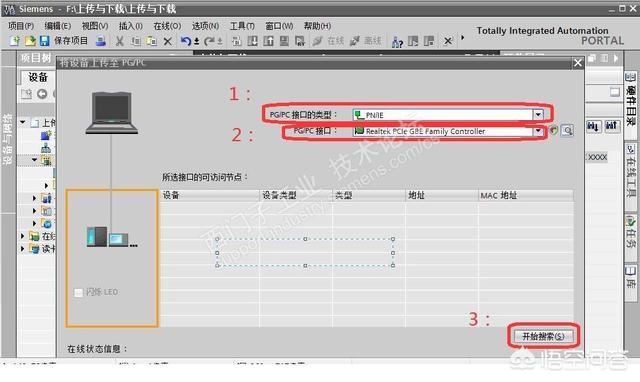Click the upload from device icon
This screenshot has width=640, height=382.
(x=269, y=41)
